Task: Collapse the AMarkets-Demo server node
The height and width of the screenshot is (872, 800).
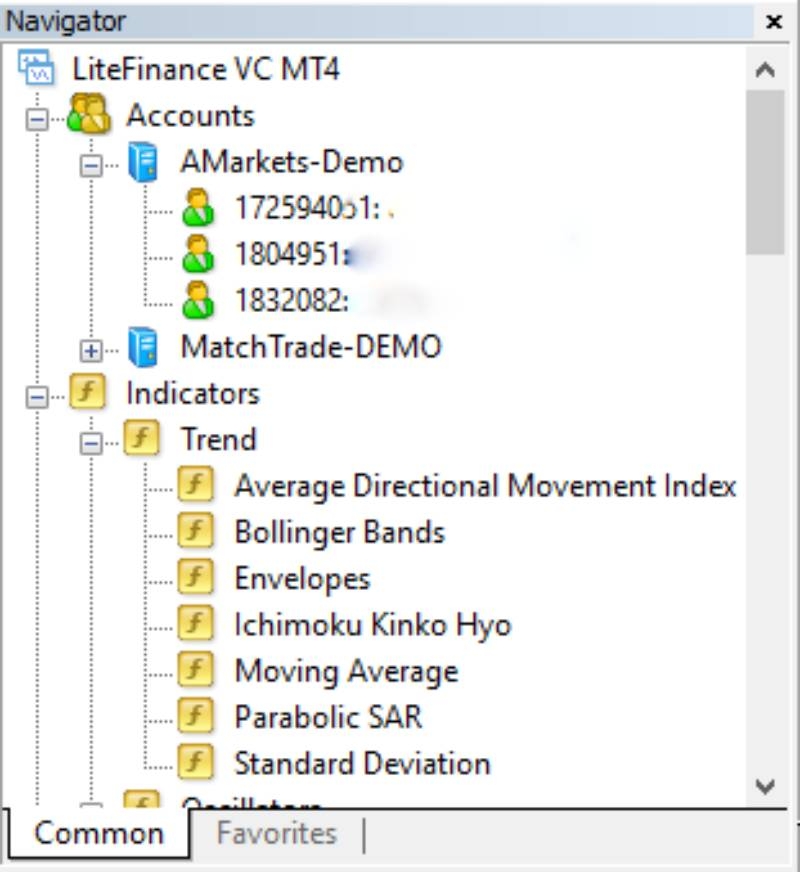Action: click(91, 165)
